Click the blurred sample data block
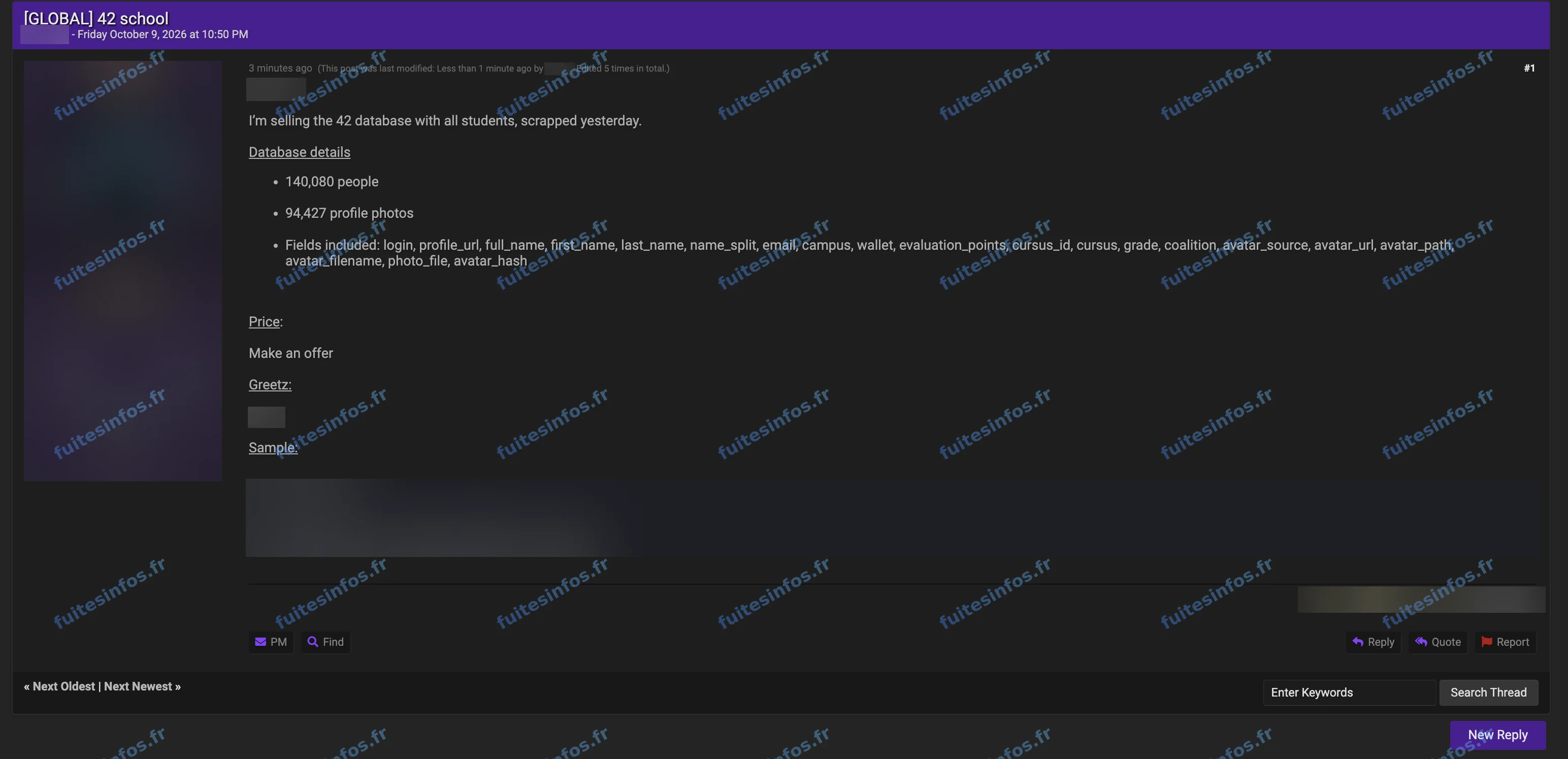Screen dimensions: 1568x759 point(892,517)
